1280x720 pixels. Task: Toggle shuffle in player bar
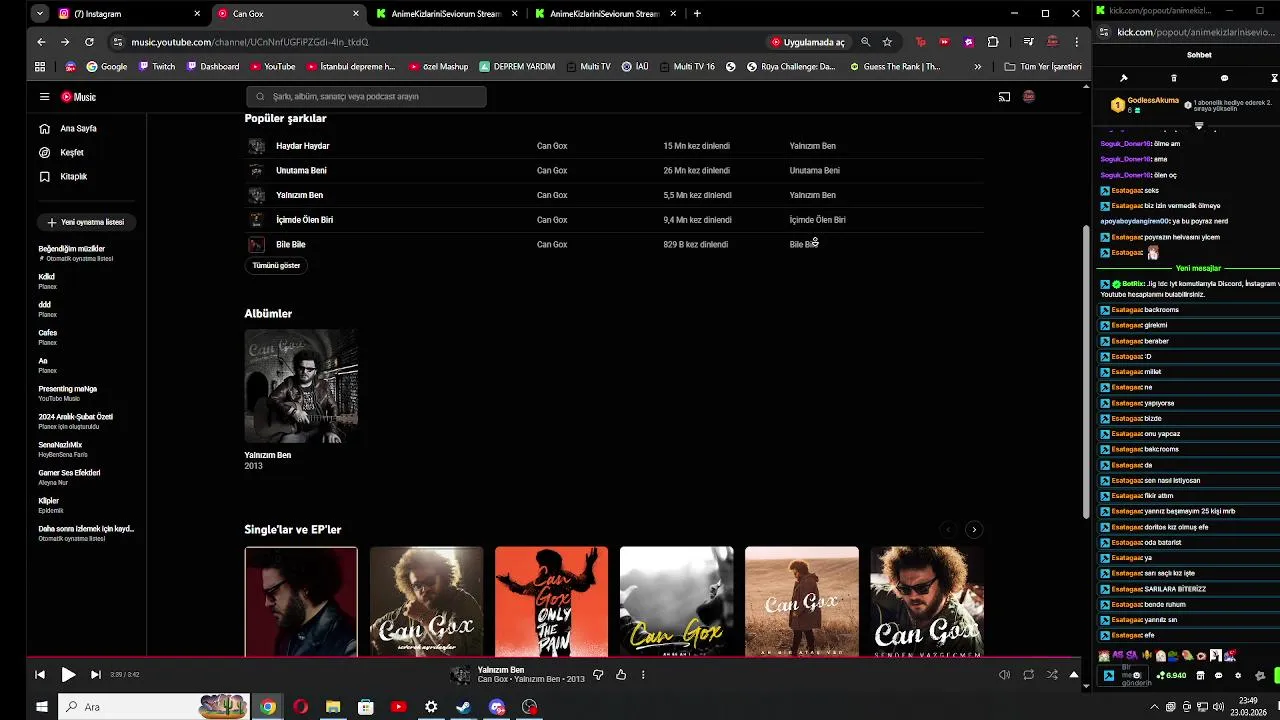click(x=1052, y=675)
